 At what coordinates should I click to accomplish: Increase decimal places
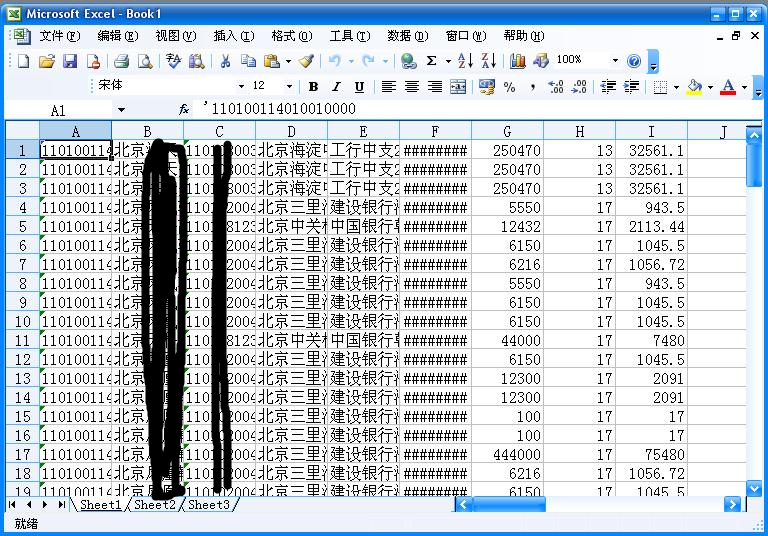(556, 87)
